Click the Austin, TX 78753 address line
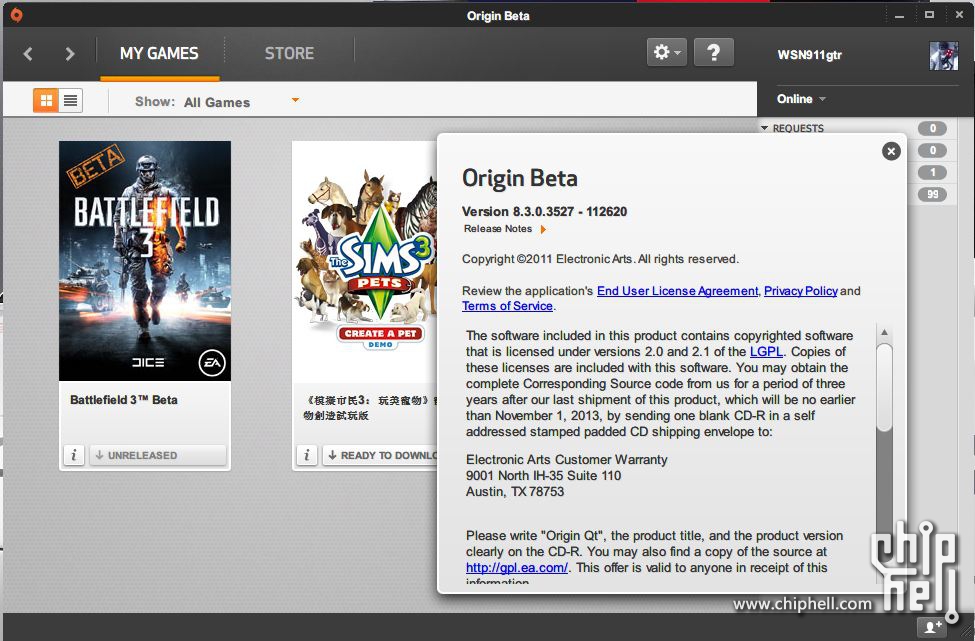Viewport: 975px width, 641px height. (515, 491)
